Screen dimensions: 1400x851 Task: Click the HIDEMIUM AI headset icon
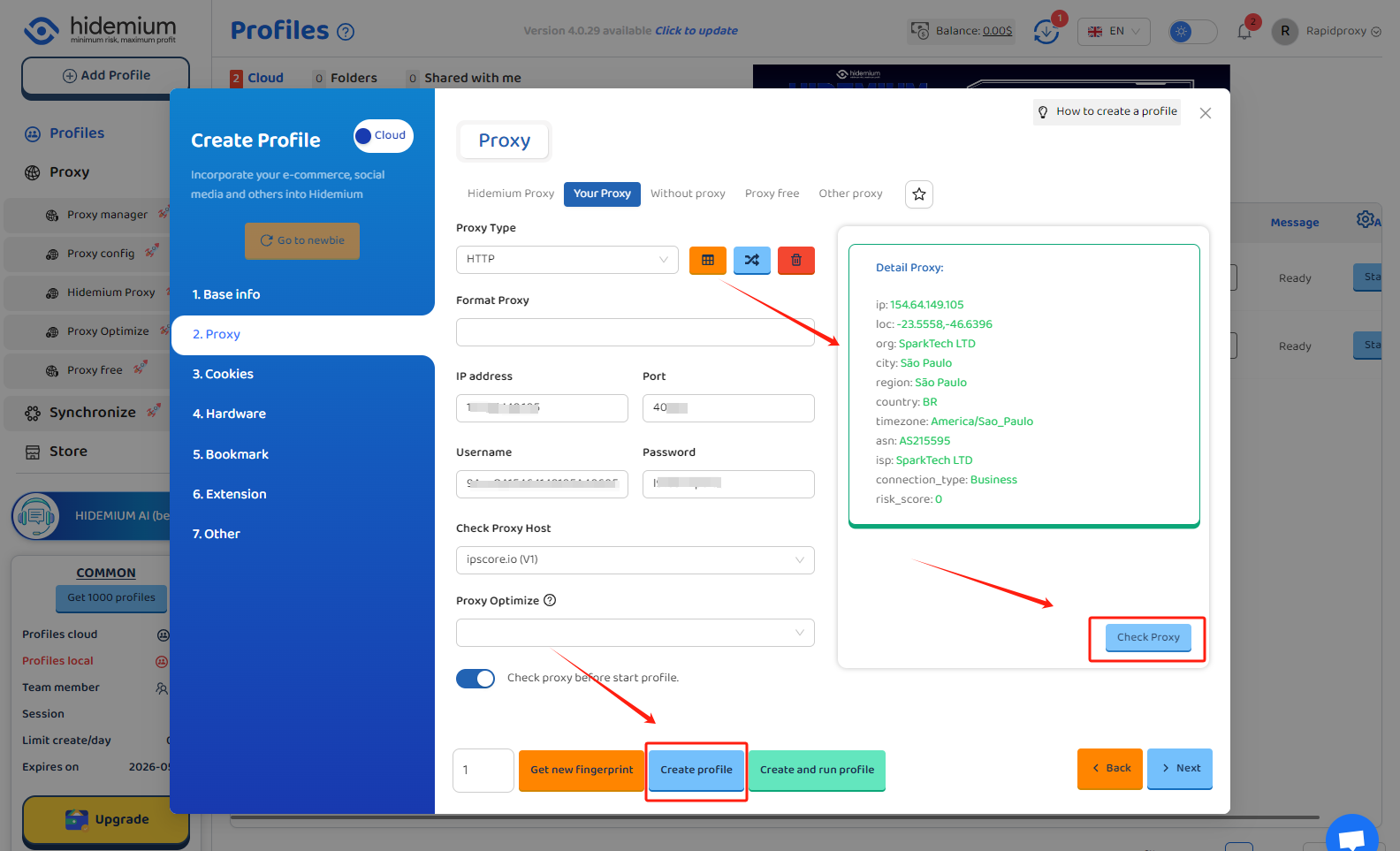35,515
